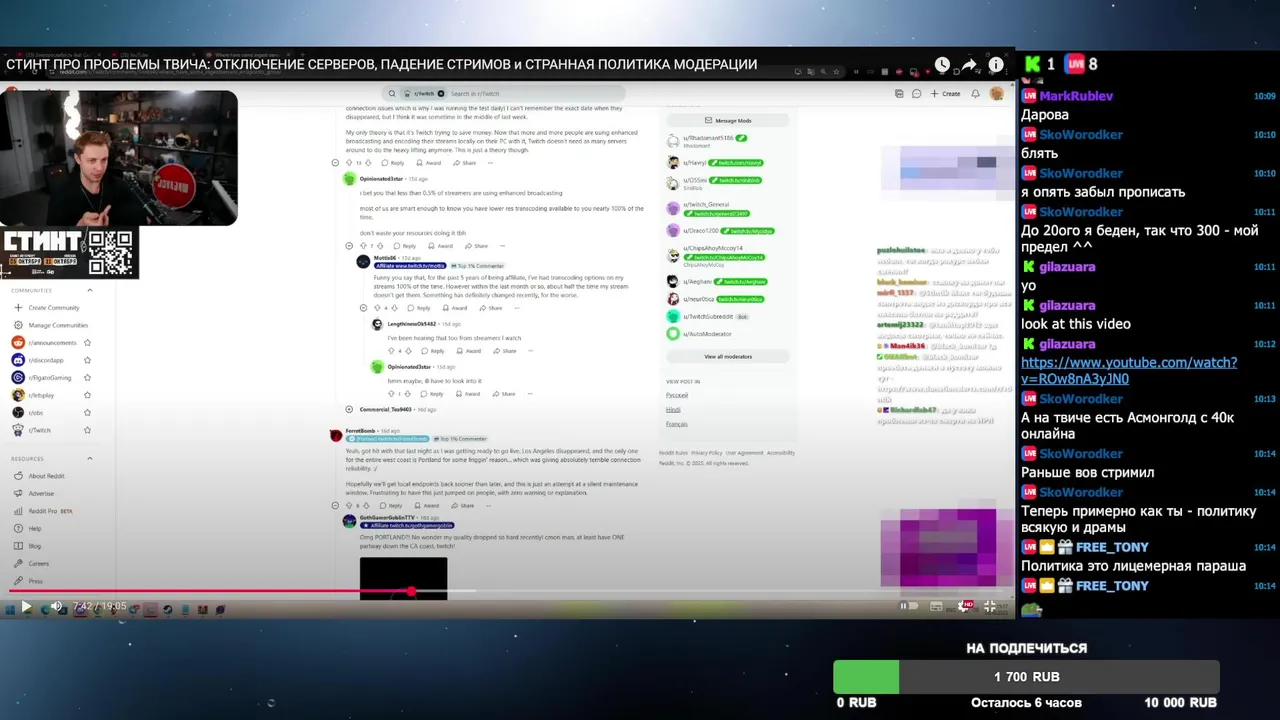The width and height of the screenshot is (1280, 720).
Task: Open r/discordapp community icon
Action: [x=18, y=360]
